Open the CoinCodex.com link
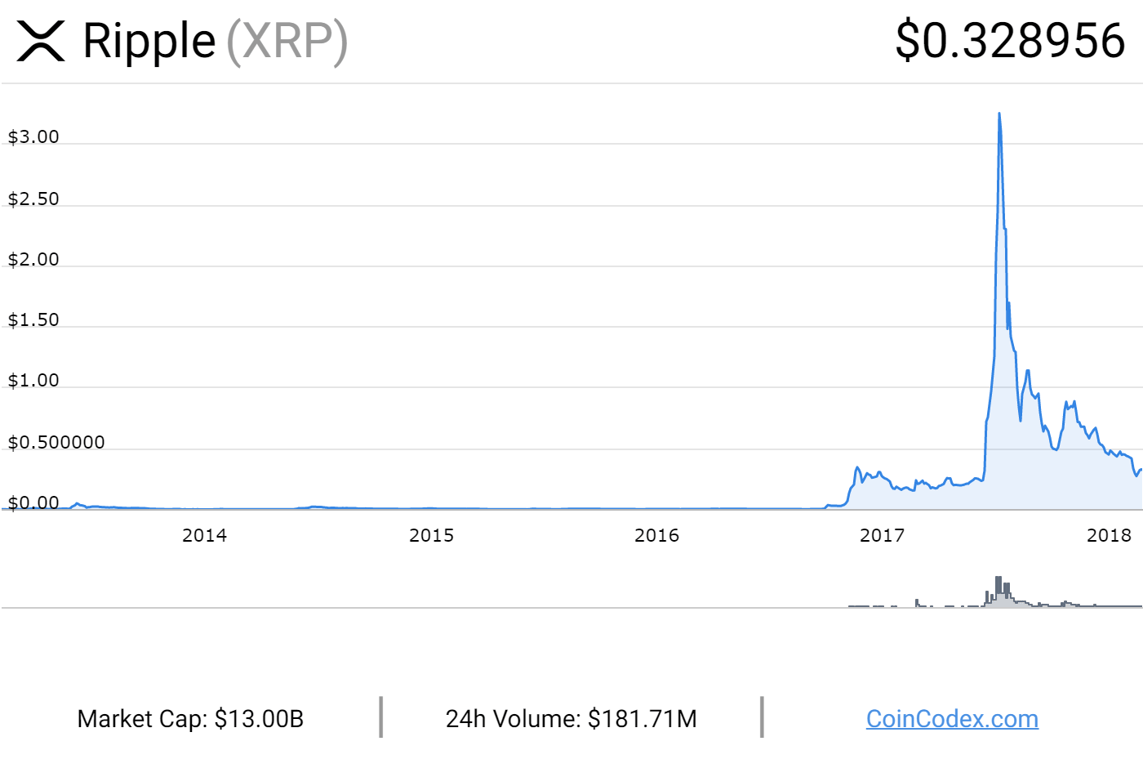Image resolution: width=1143 pixels, height=768 pixels. pyautogui.click(x=951, y=718)
